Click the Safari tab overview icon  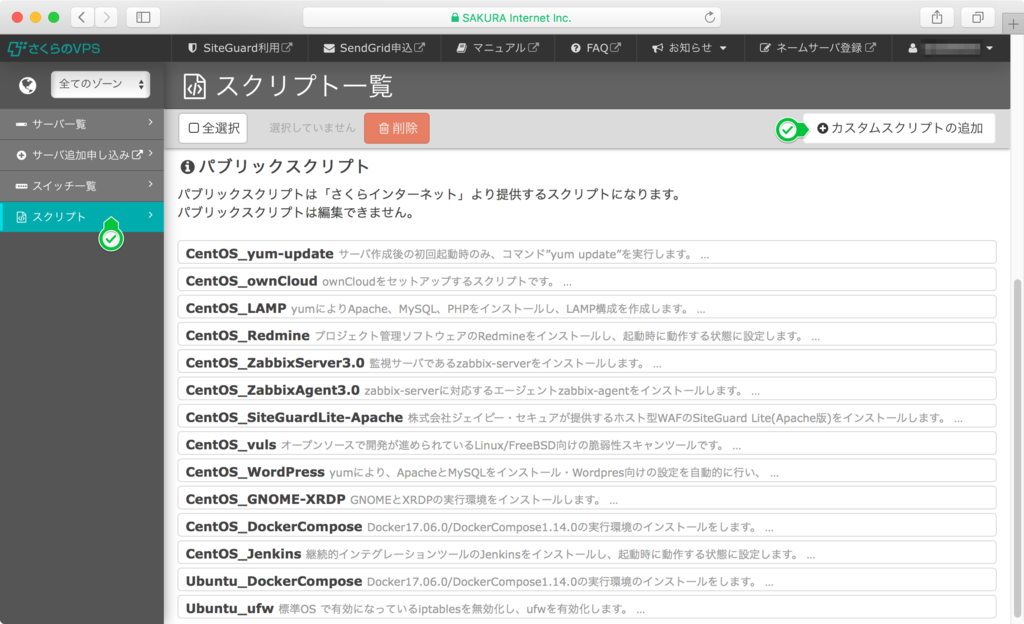pos(977,17)
